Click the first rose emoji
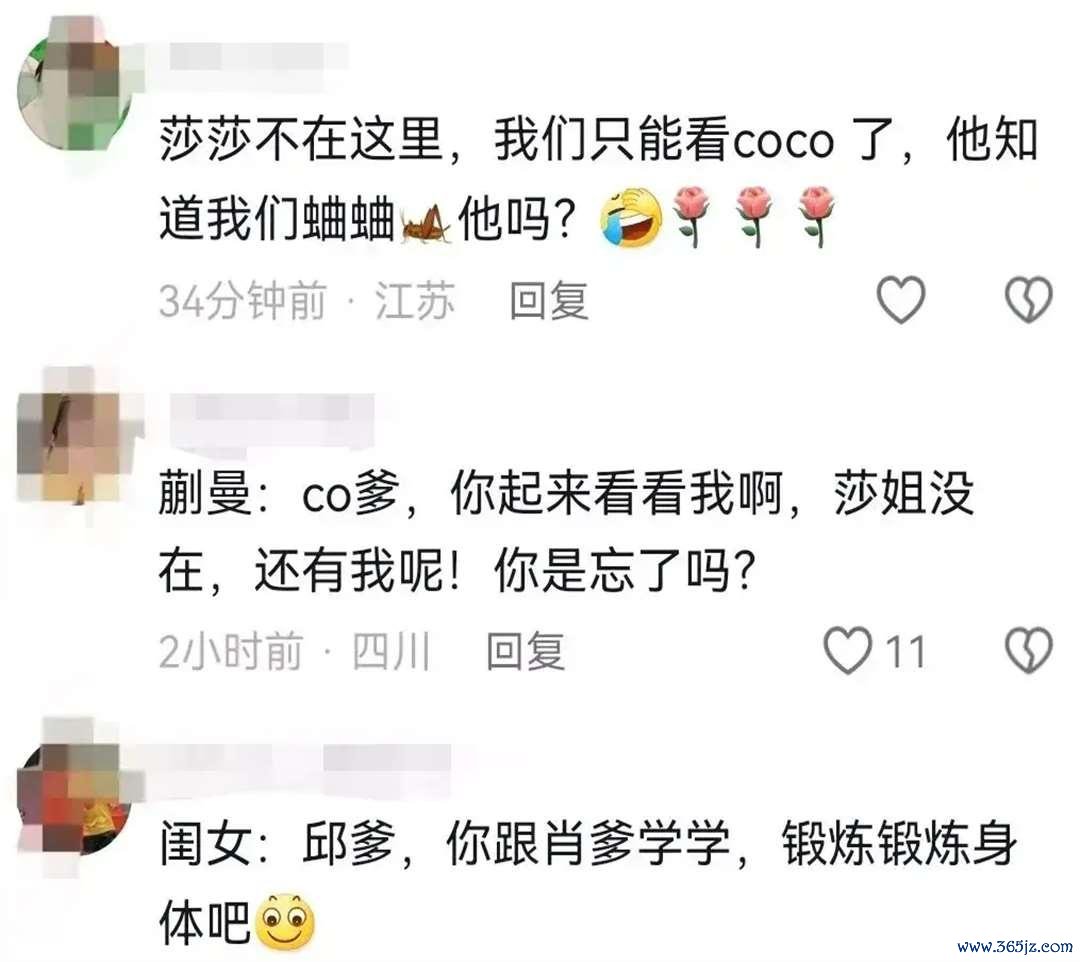Screen dimensions: 1080x962 pyautogui.click(x=694, y=216)
